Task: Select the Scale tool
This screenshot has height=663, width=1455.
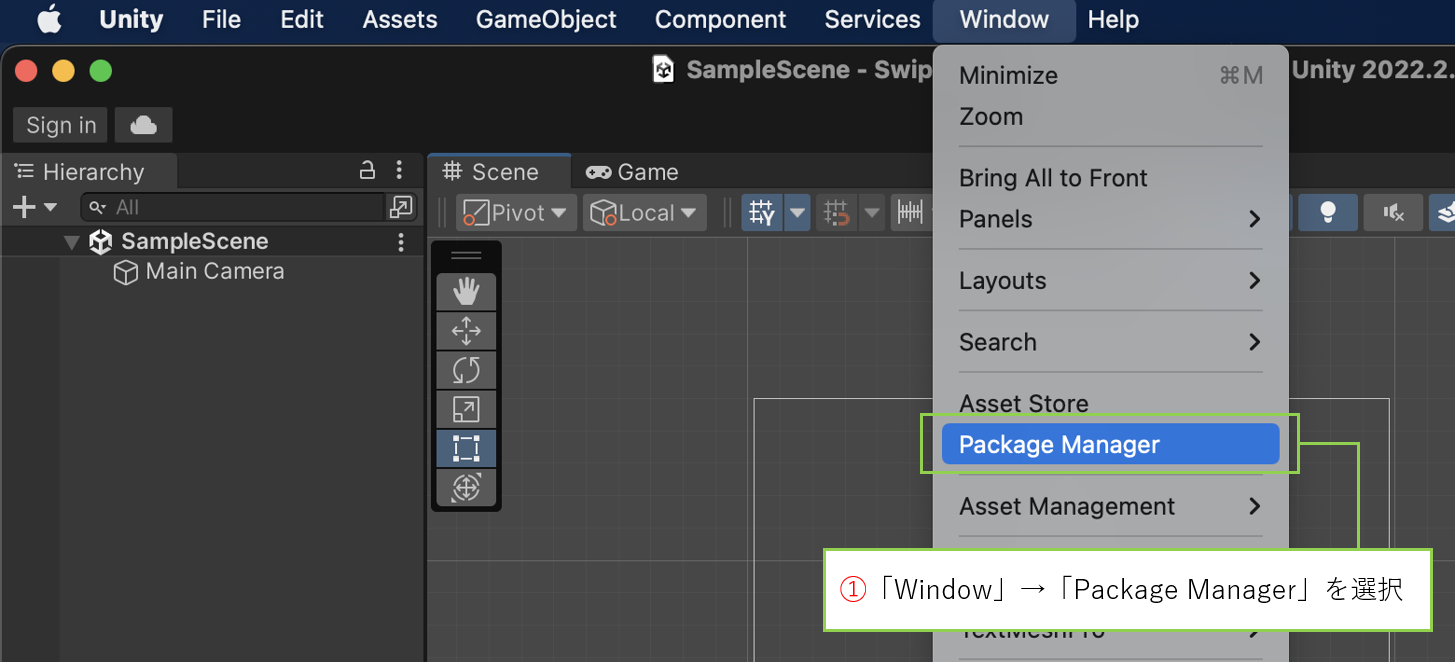Action: click(466, 409)
